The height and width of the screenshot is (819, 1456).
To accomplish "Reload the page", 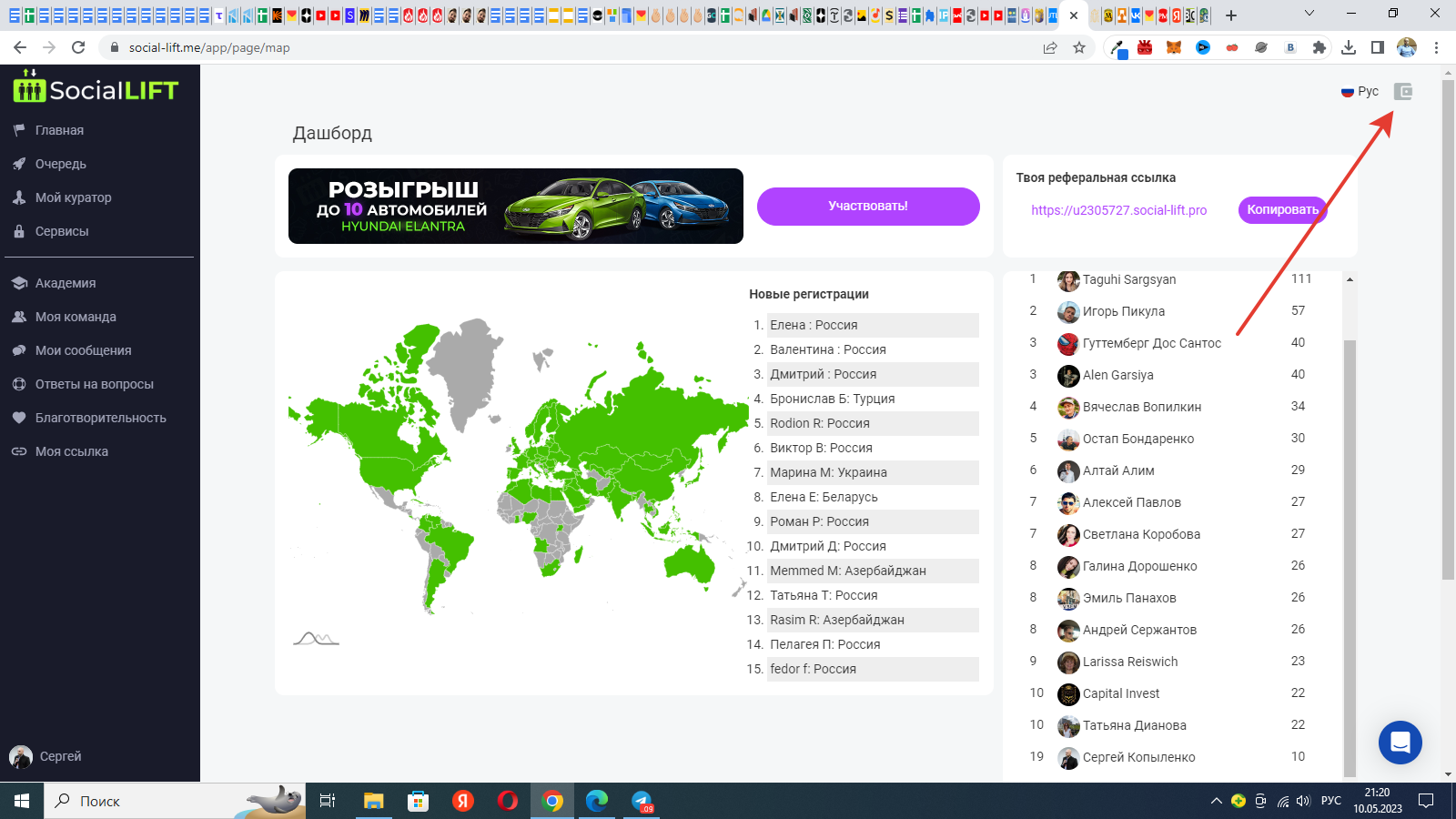I will [x=78, y=47].
